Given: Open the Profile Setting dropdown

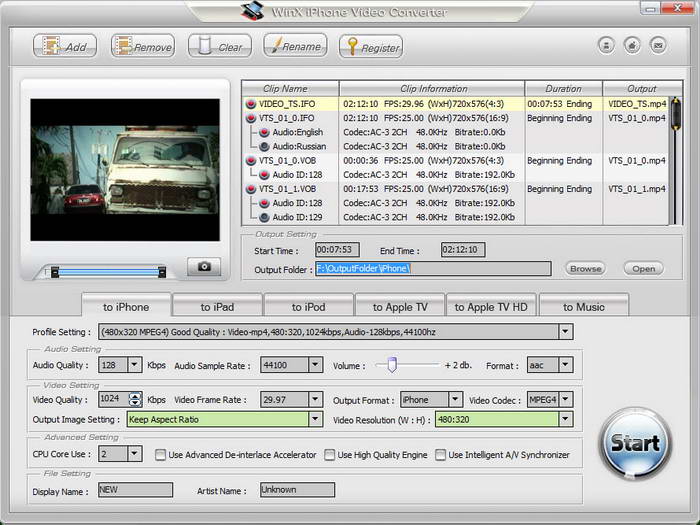Looking at the screenshot, I should [565, 332].
